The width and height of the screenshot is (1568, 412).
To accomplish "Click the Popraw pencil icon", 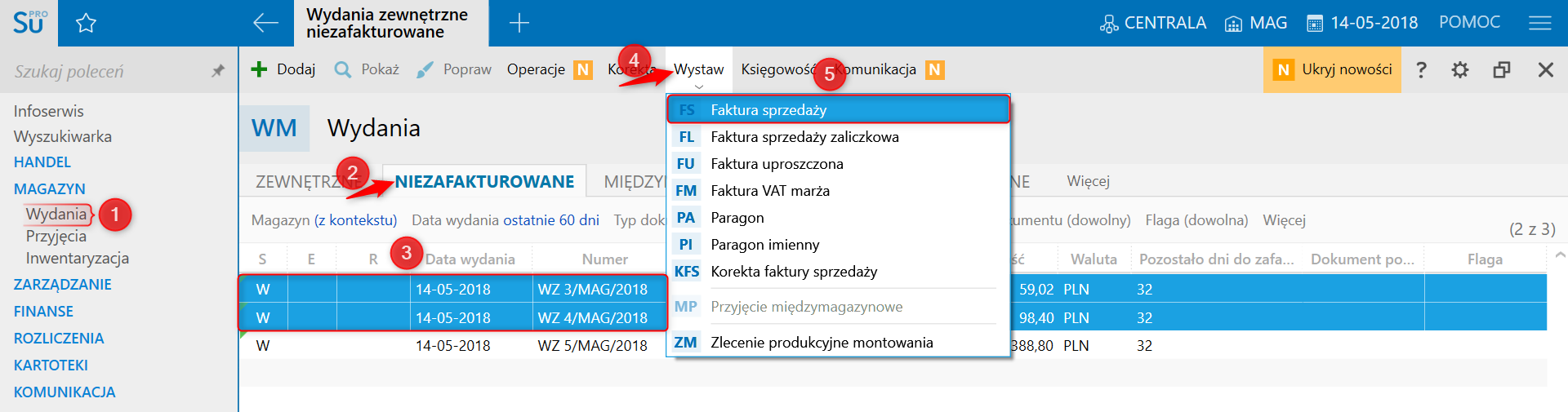I will pyautogui.click(x=425, y=69).
